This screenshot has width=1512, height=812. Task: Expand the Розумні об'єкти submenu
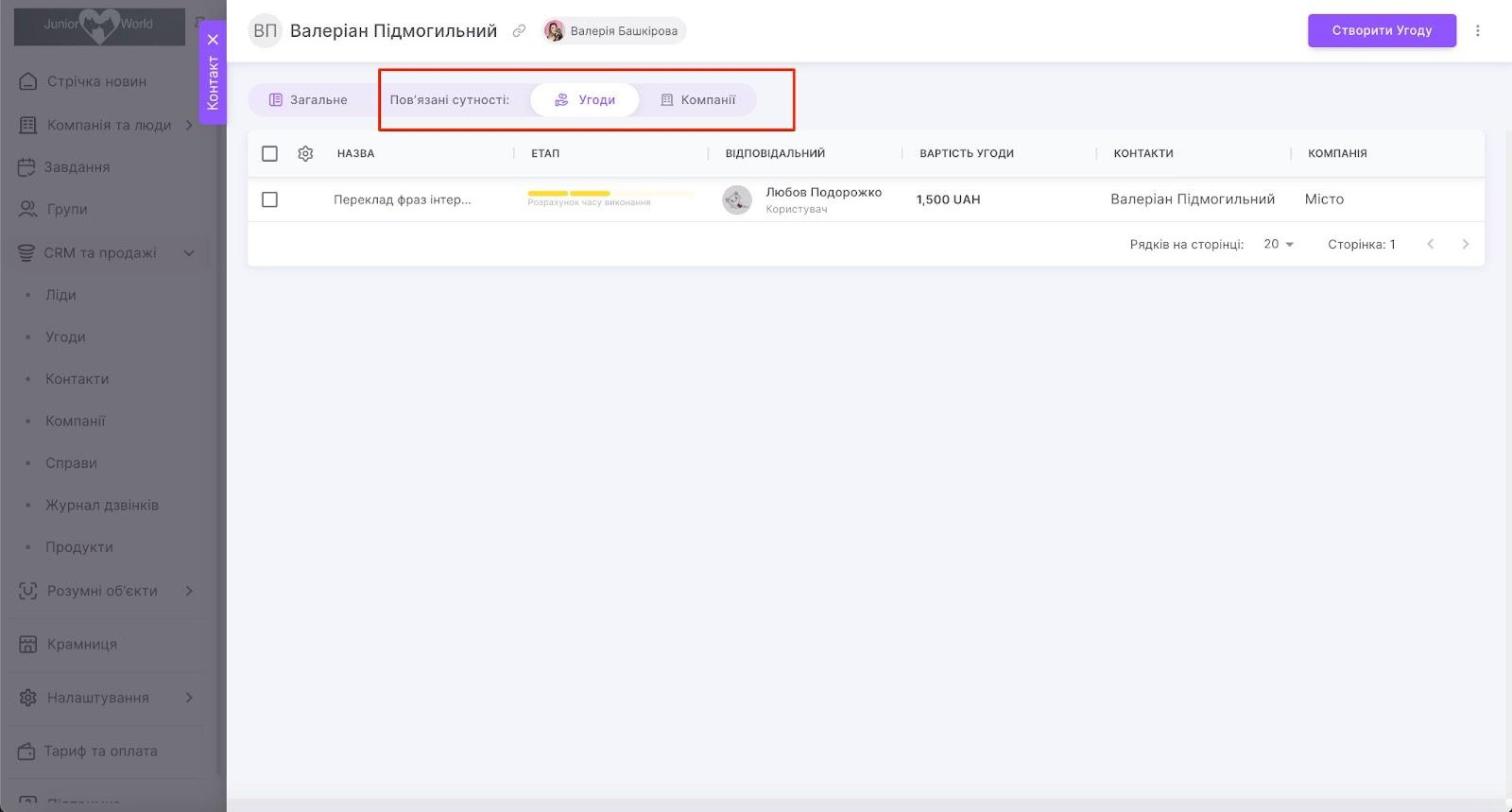pyautogui.click(x=189, y=591)
